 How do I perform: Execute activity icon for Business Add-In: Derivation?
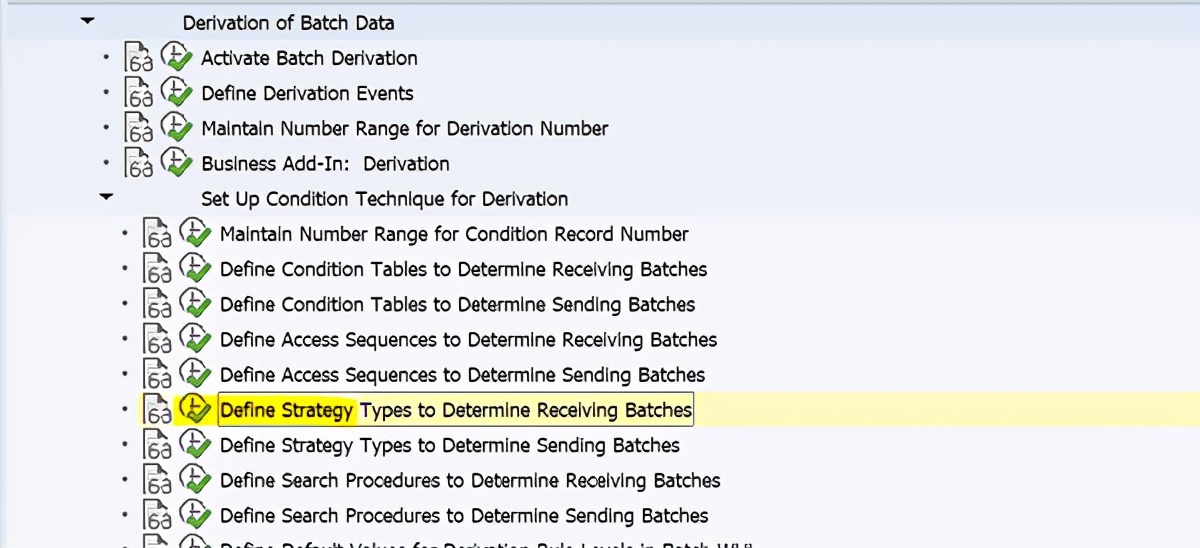(x=176, y=163)
